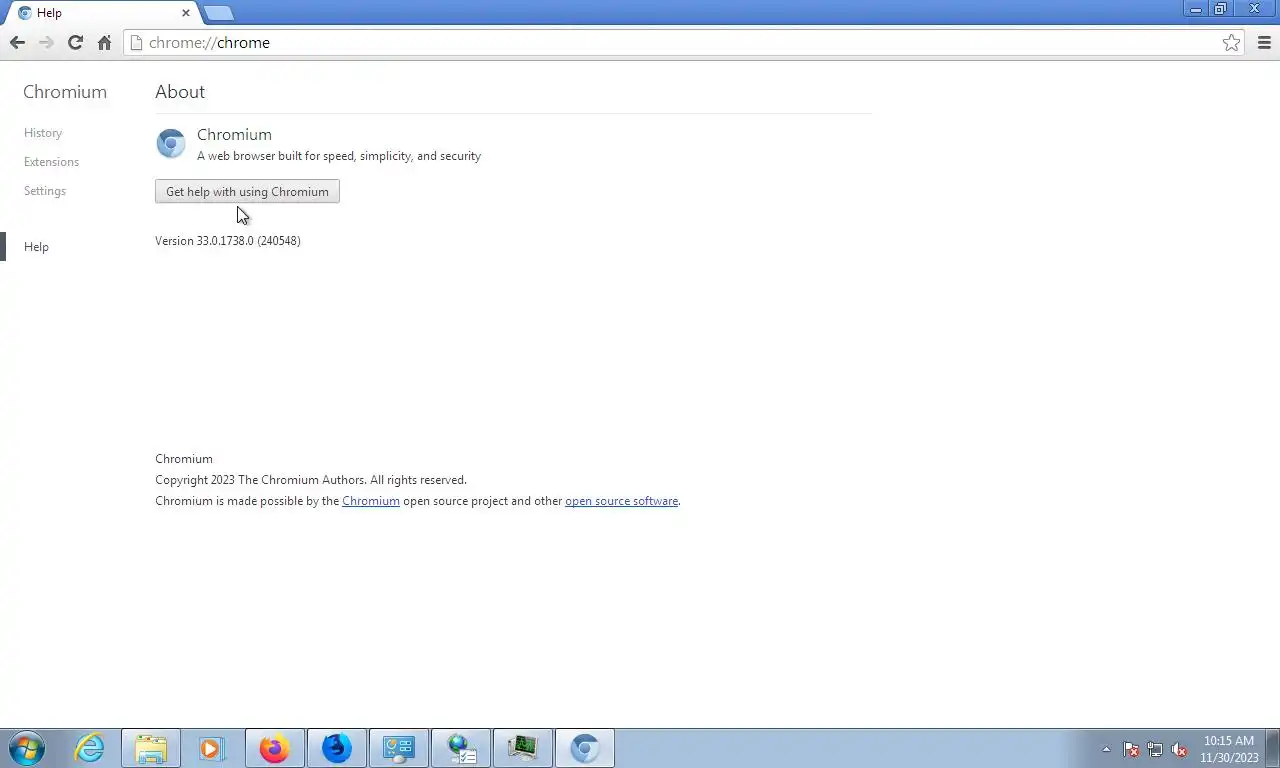
Task: Minimize the Chromium window
Action: [1195, 9]
